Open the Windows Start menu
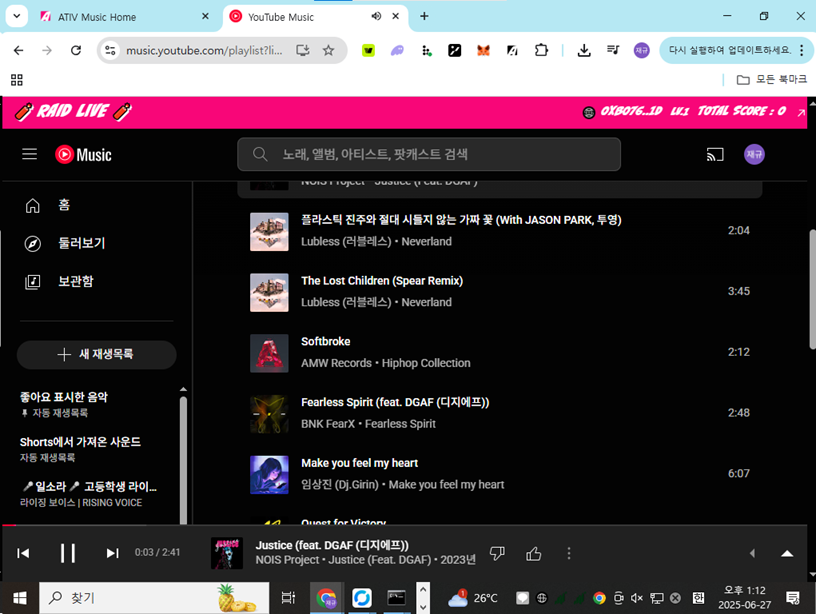 click(x=20, y=598)
